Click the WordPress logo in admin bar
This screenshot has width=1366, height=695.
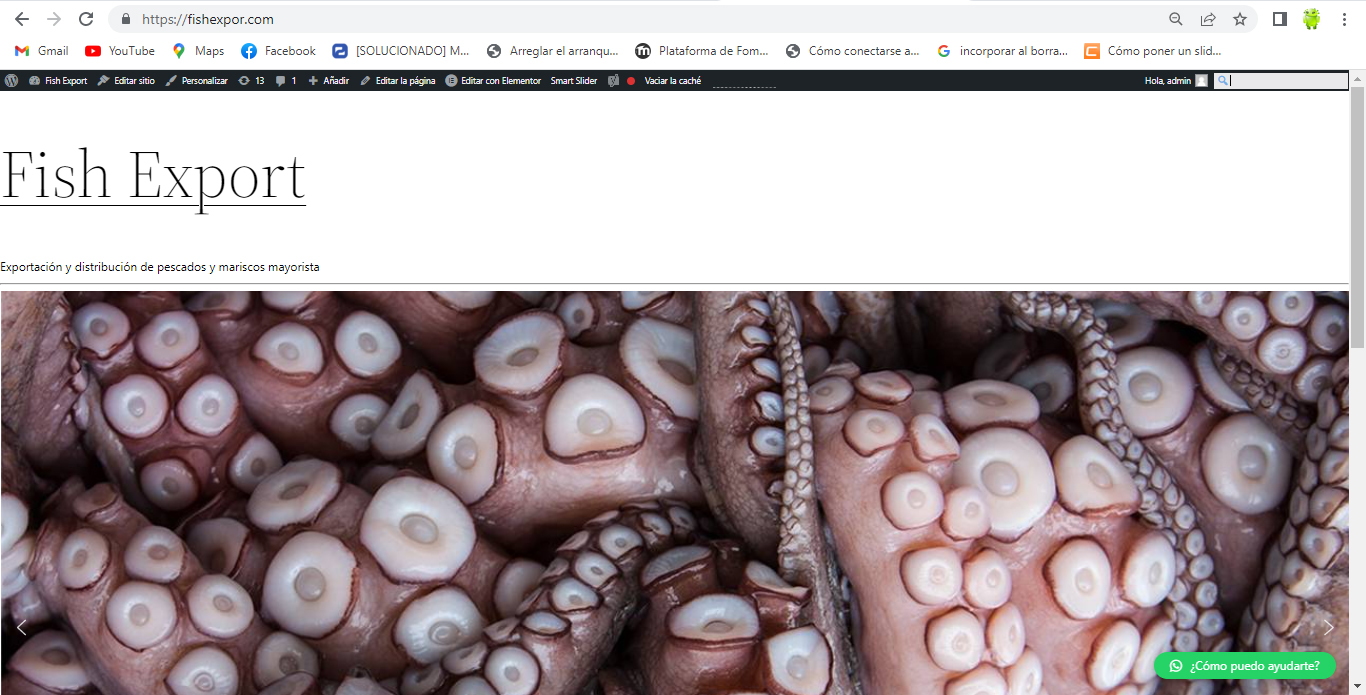(11, 81)
